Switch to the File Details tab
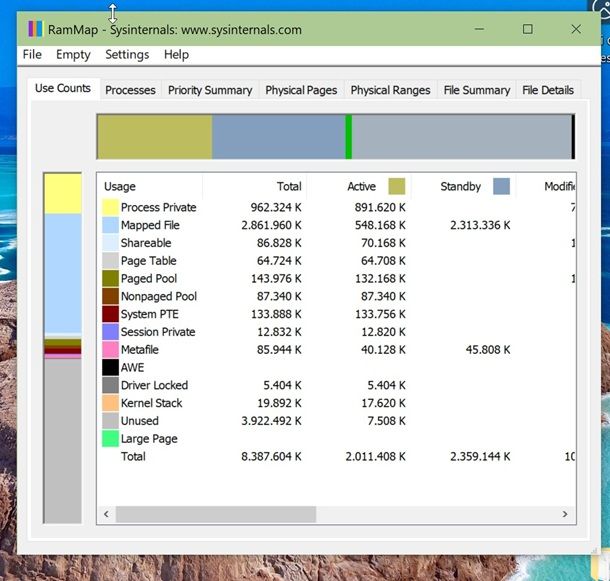610x581 pixels. point(548,90)
